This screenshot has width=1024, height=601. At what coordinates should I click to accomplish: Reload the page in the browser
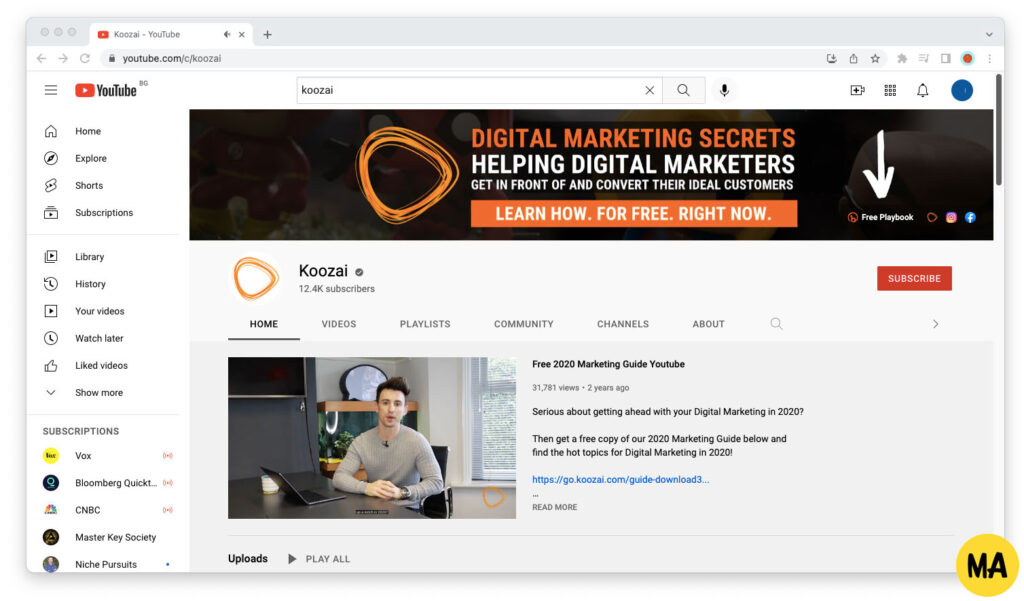coord(85,59)
